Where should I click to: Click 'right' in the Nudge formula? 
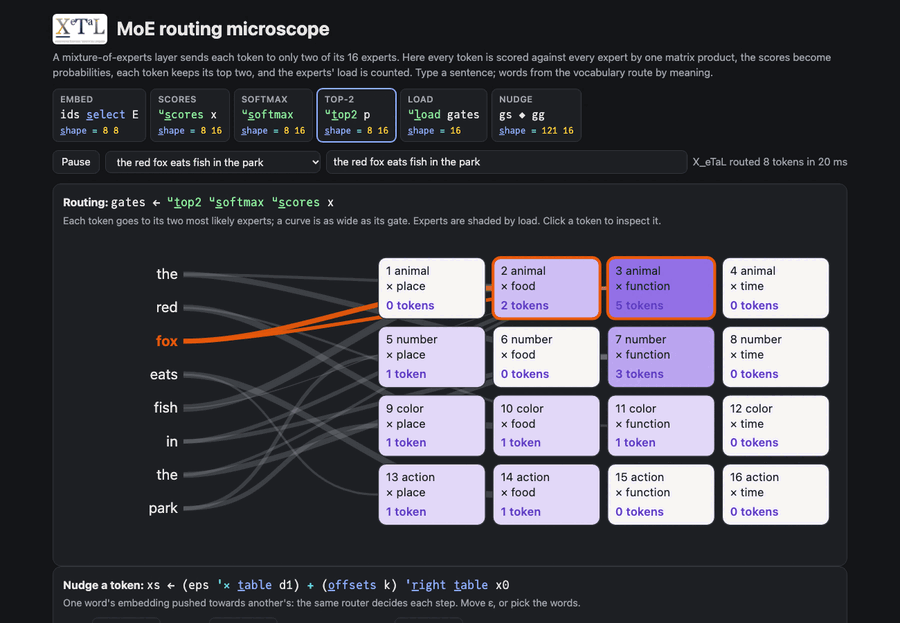[428, 585]
